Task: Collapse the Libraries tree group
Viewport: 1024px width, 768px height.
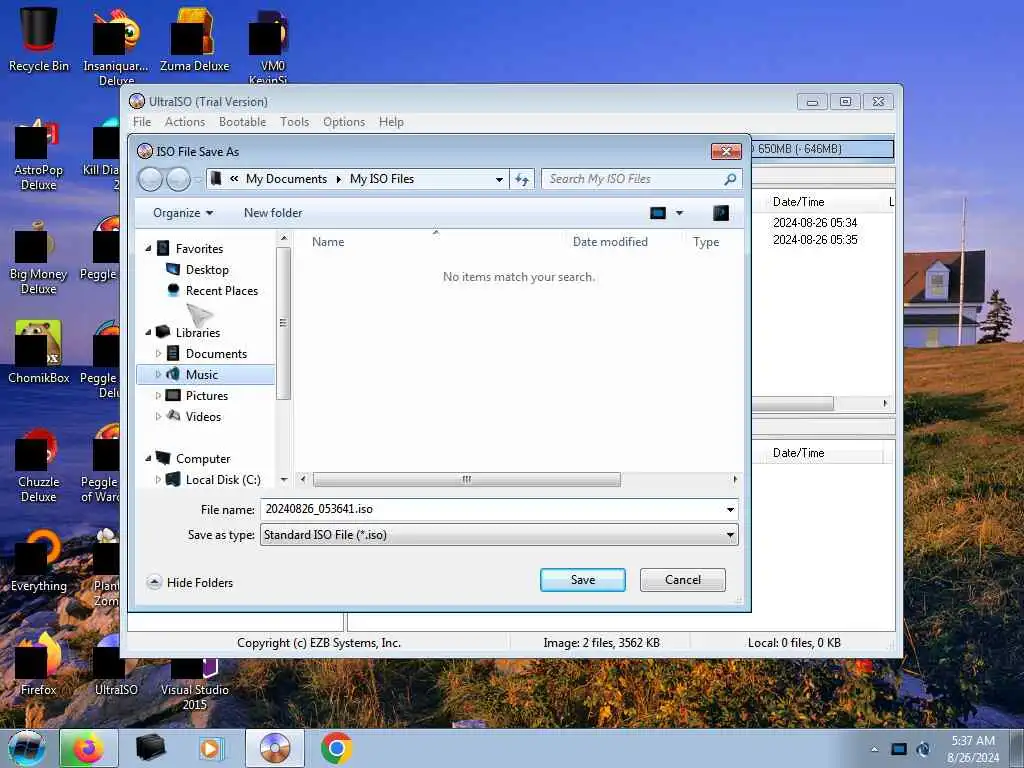Action: [x=148, y=332]
